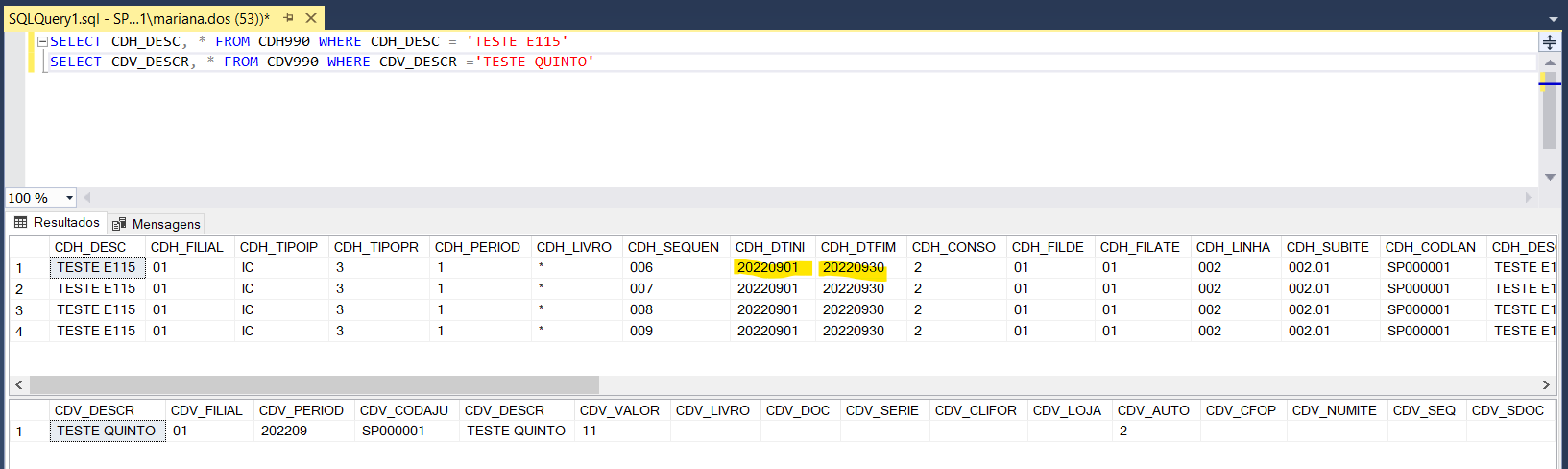Viewport: 1568px width, 469px height.
Task: Click the editor horizontal scroll left arrow
Action: pos(87,198)
